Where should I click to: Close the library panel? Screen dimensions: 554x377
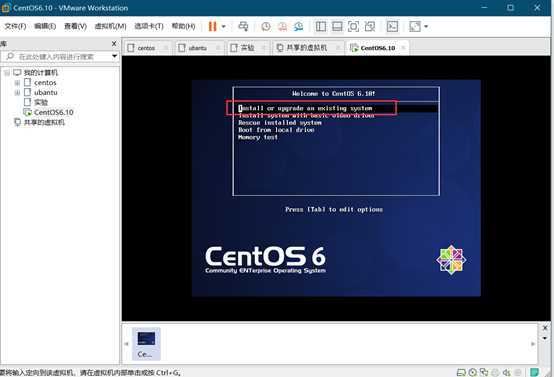114,43
